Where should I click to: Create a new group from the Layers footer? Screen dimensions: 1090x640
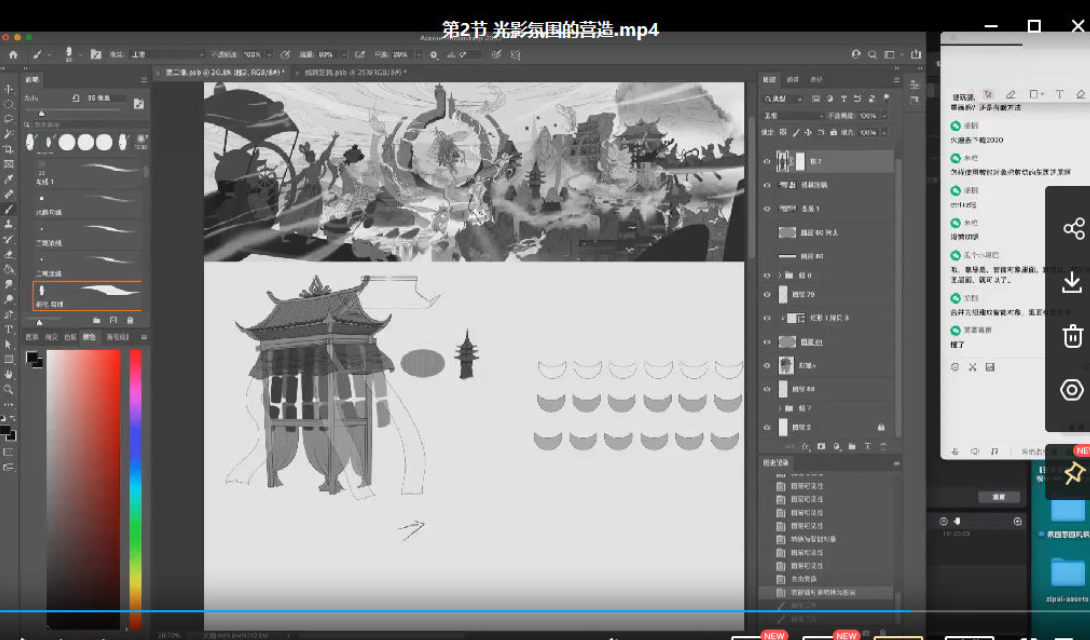[852, 447]
